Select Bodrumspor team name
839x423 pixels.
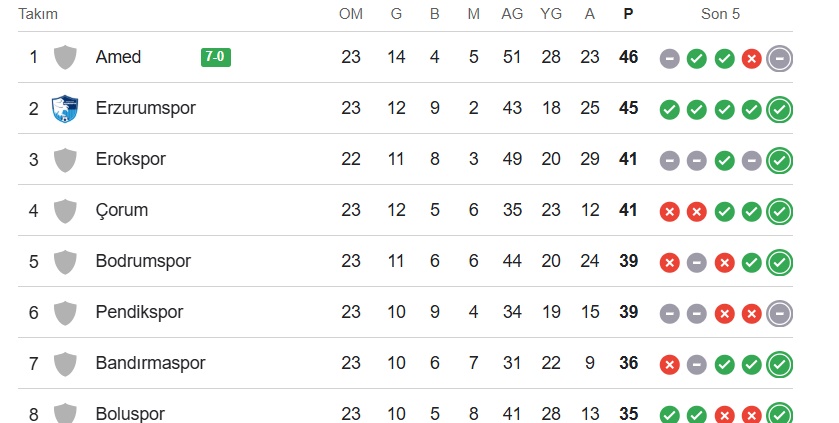[x=142, y=261]
